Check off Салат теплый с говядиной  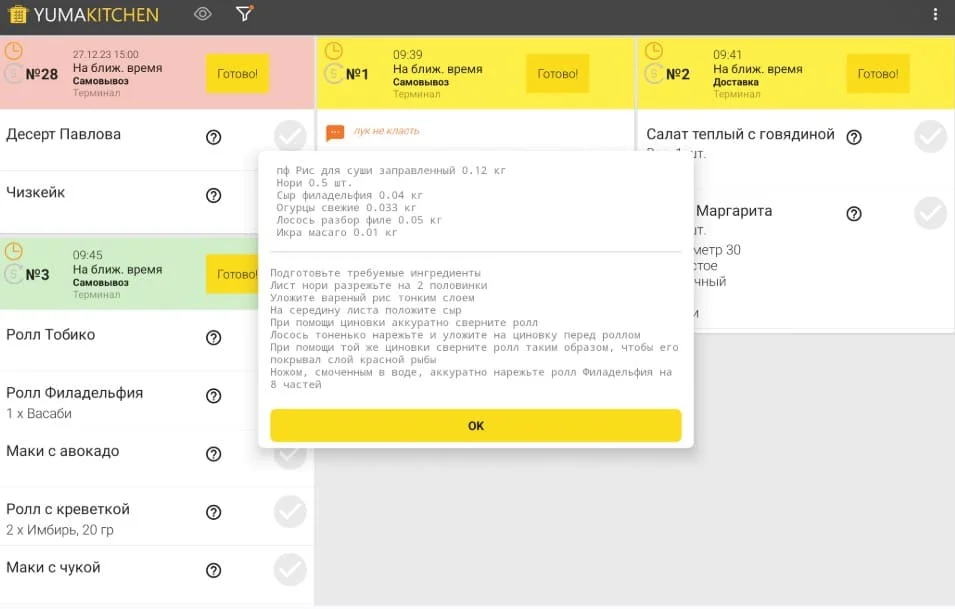point(930,136)
